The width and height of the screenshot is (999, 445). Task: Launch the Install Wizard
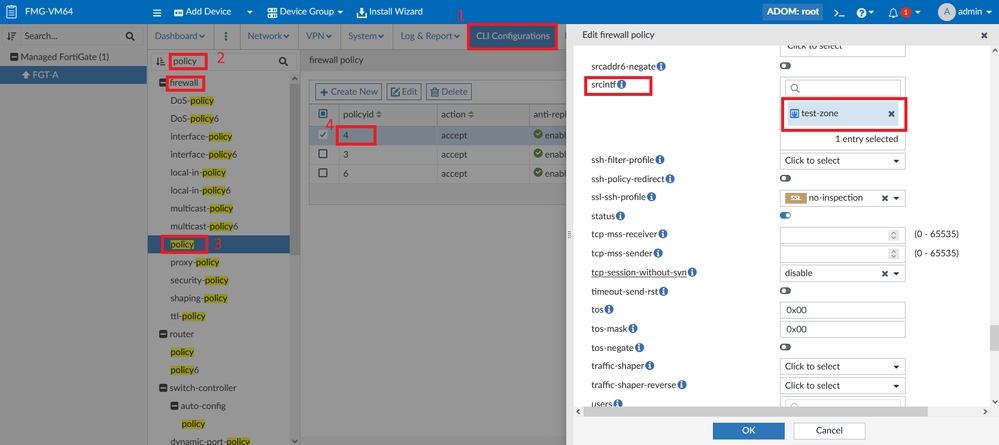389,12
